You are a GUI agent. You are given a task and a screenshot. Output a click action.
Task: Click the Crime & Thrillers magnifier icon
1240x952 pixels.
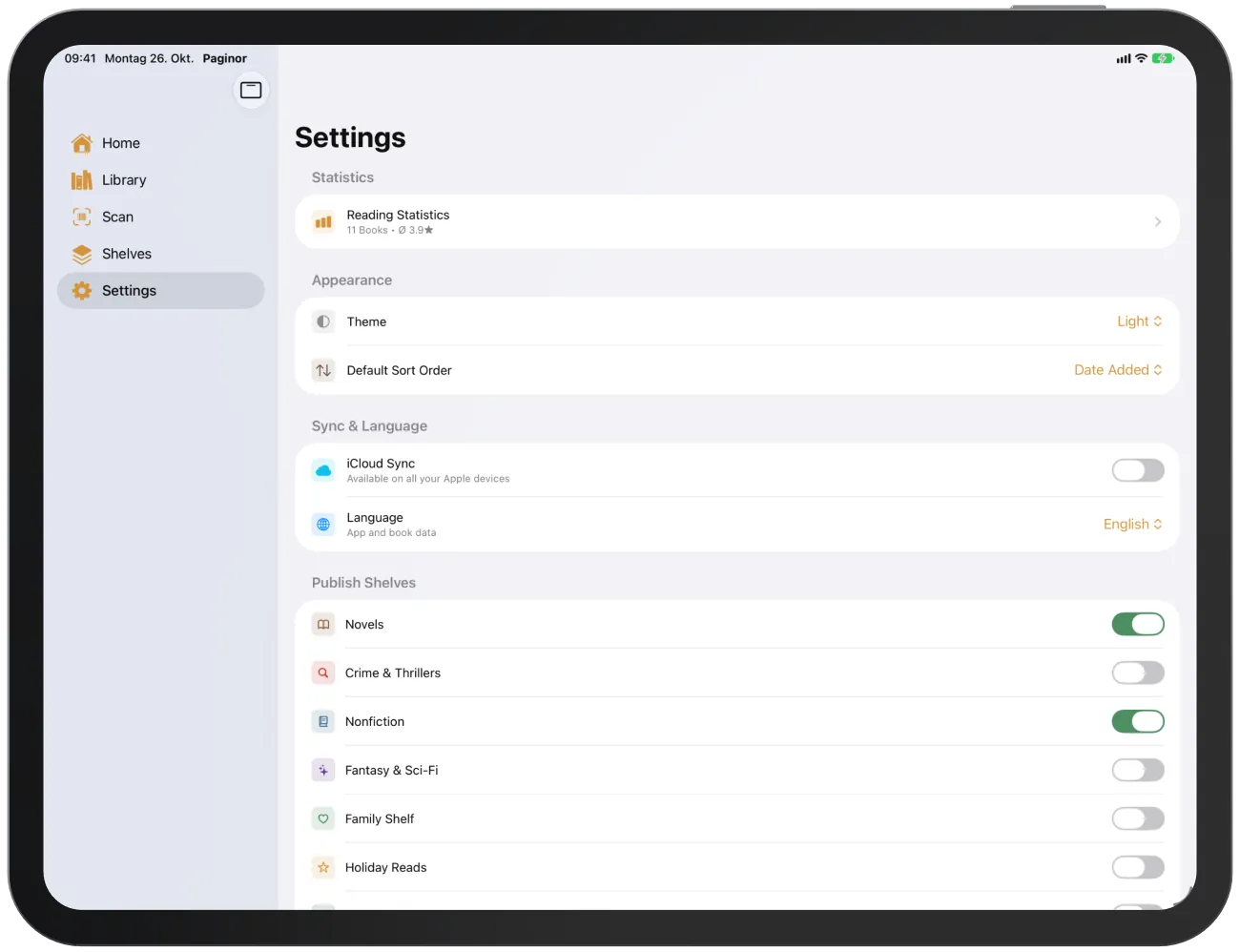tap(323, 673)
